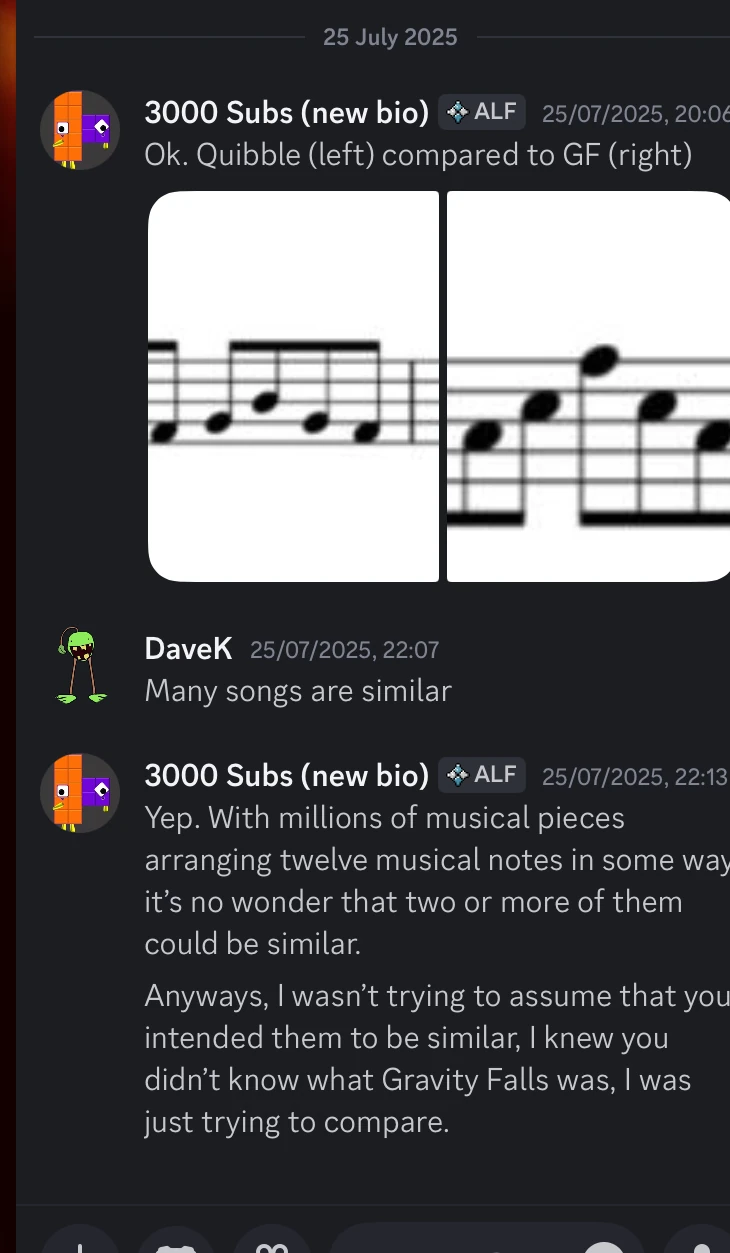Image resolution: width=730 pixels, height=1253 pixels.
Task: Open the left Quibble sheet music image
Action: [x=293, y=386]
